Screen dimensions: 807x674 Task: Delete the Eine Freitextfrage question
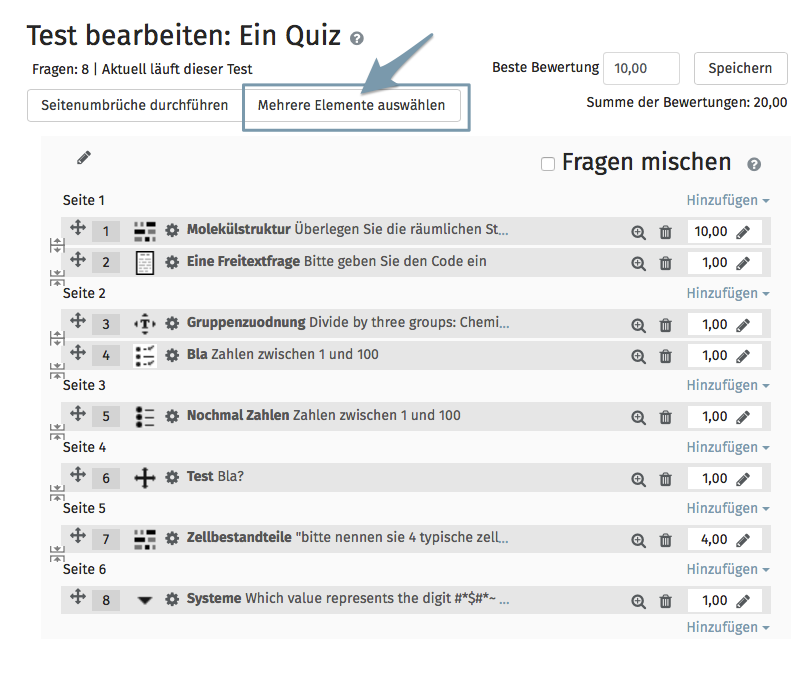pos(665,264)
